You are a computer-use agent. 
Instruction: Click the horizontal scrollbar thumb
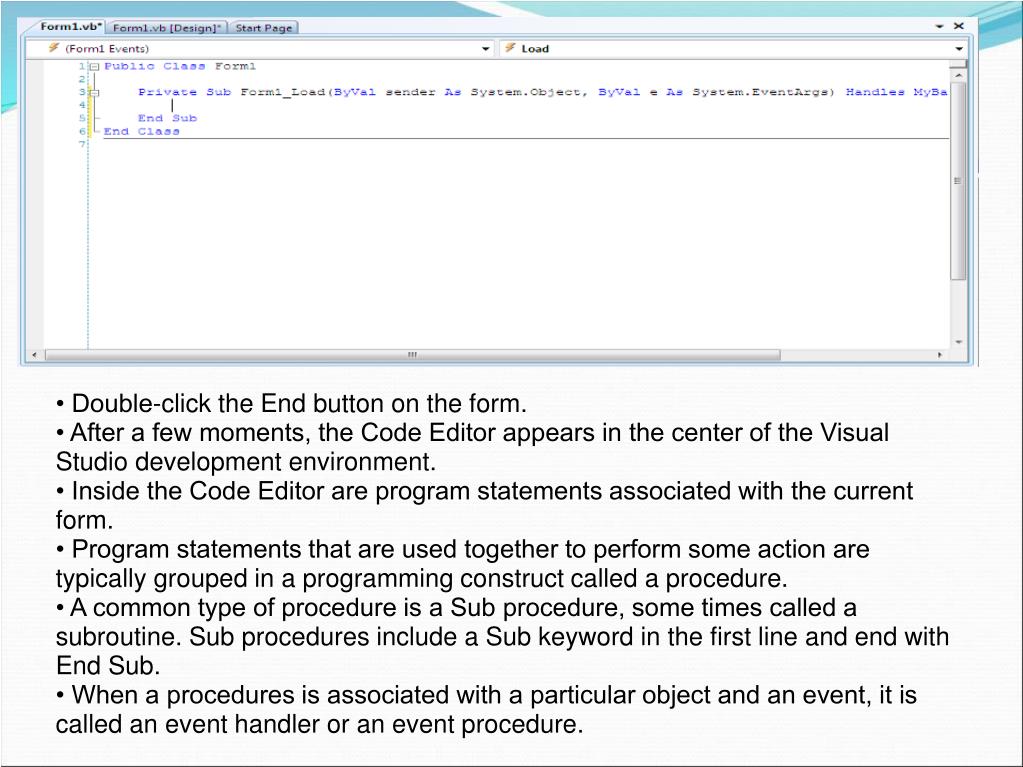point(412,355)
